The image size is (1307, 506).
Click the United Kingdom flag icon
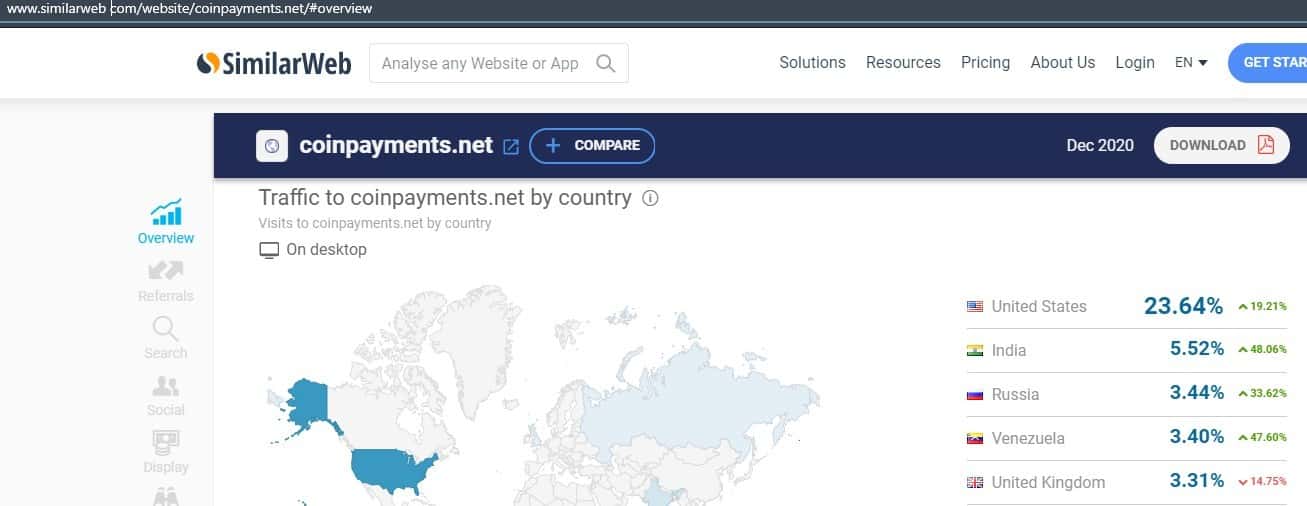[x=975, y=483]
